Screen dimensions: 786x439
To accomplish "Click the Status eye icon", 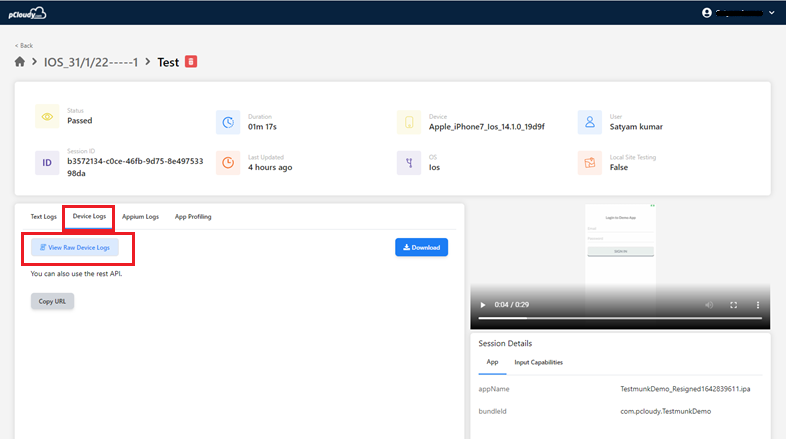I will [47, 116].
